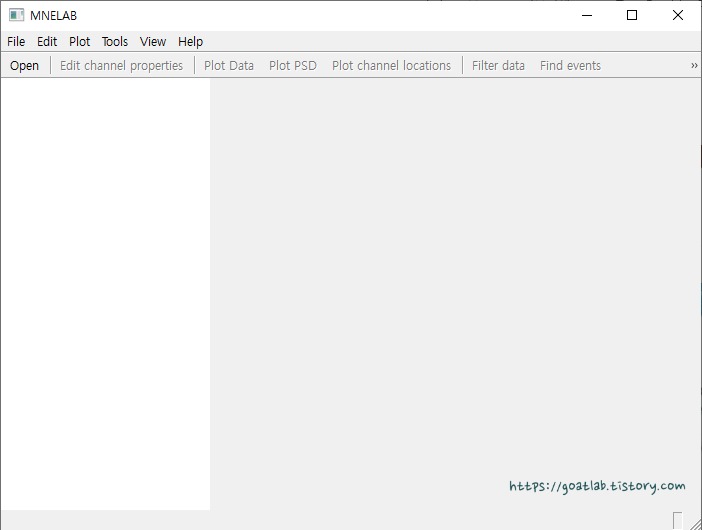Open the File menu
The image size is (702, 530).
16,42
